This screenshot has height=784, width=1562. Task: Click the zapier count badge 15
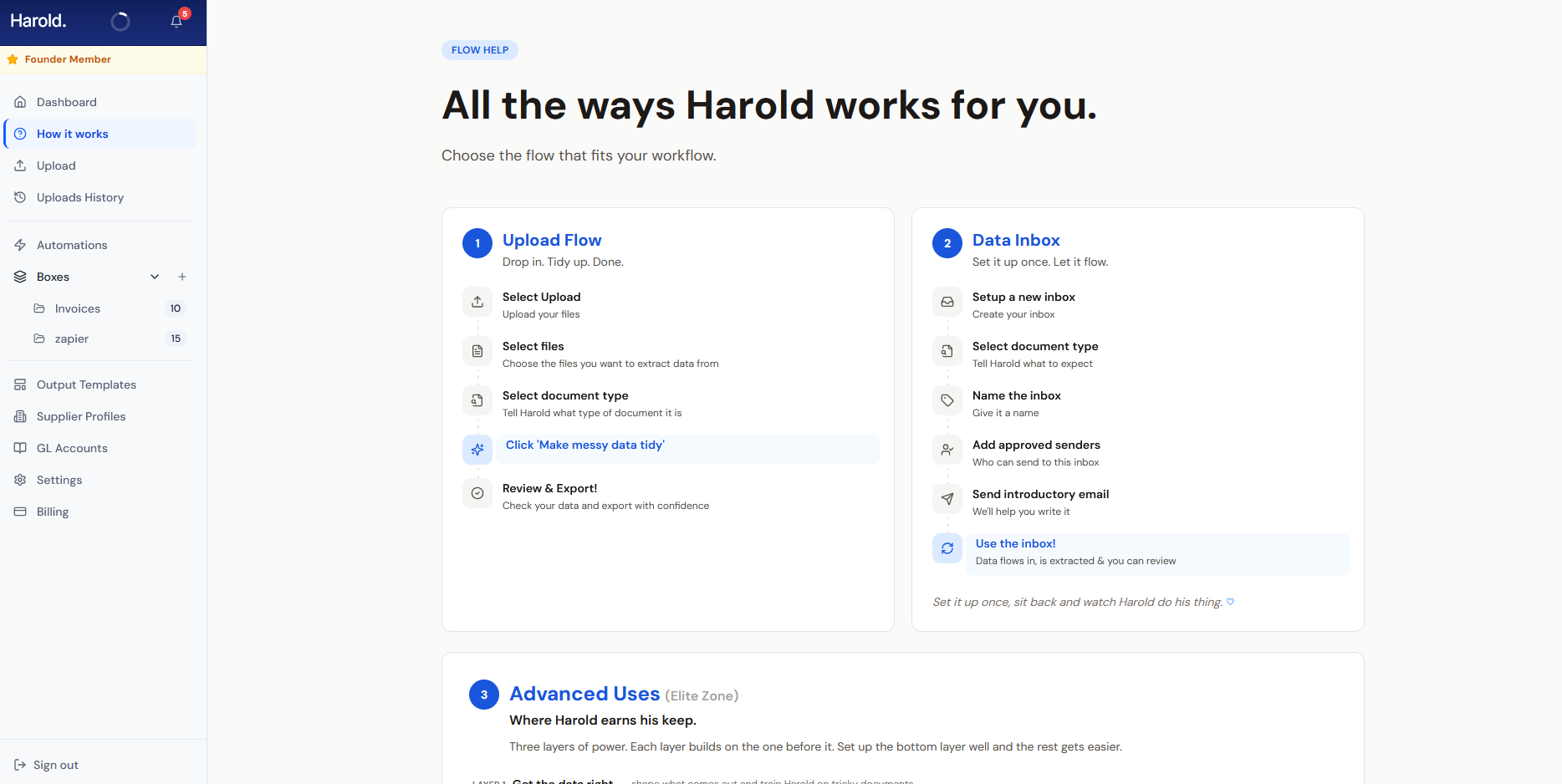(176, 339)
